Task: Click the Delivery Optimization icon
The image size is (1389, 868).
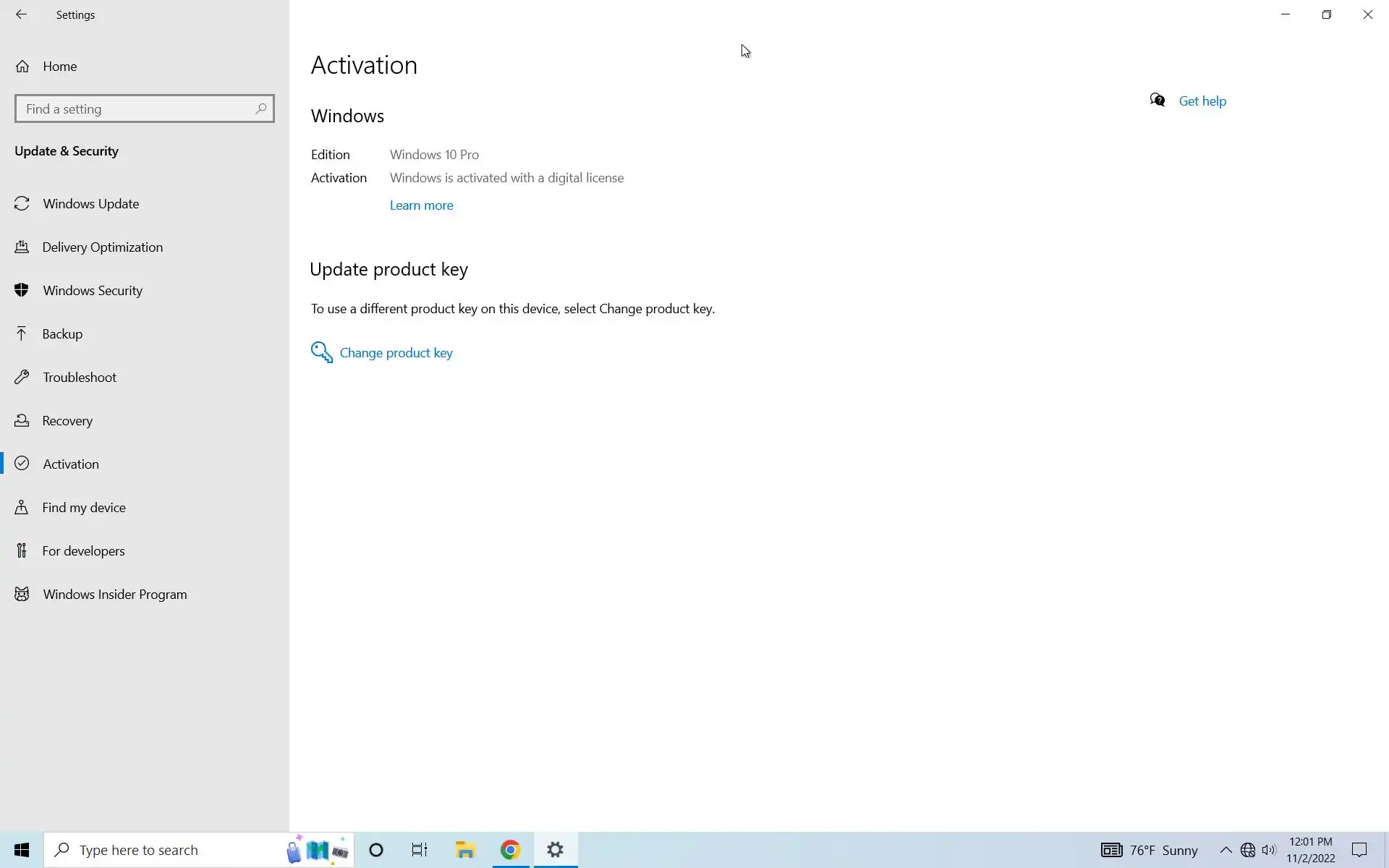Action: click(x=22, y=247)
